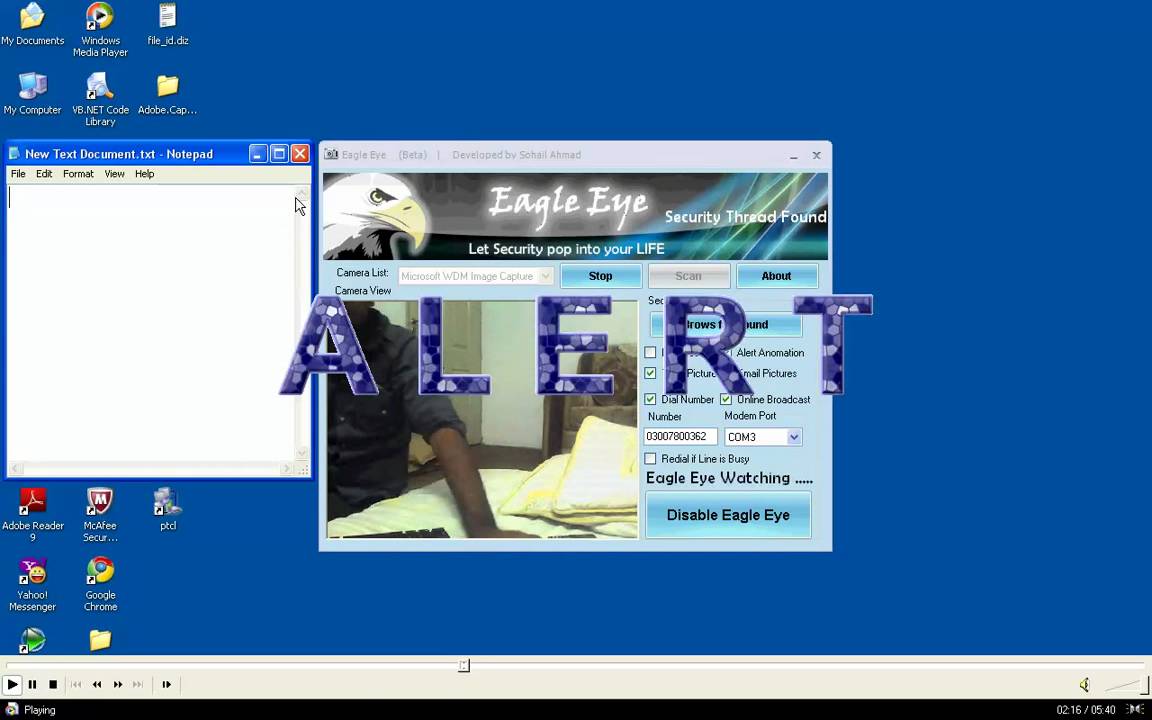Click the 02:16 / 05:40 time display
The width and height of the screenshot is (1152, 720).
[x=1086, y=710]
